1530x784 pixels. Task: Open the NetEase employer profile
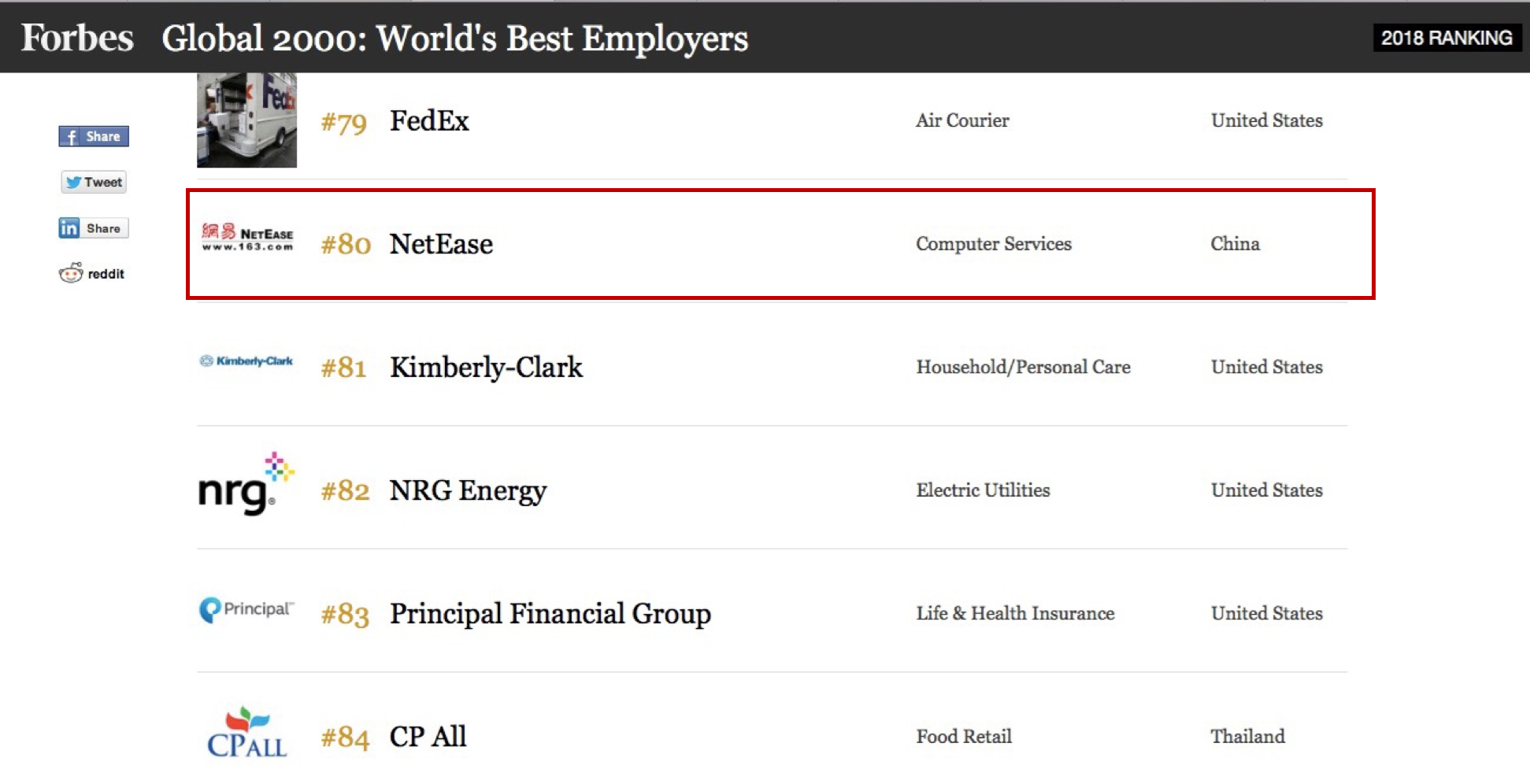tap(441, 244)
